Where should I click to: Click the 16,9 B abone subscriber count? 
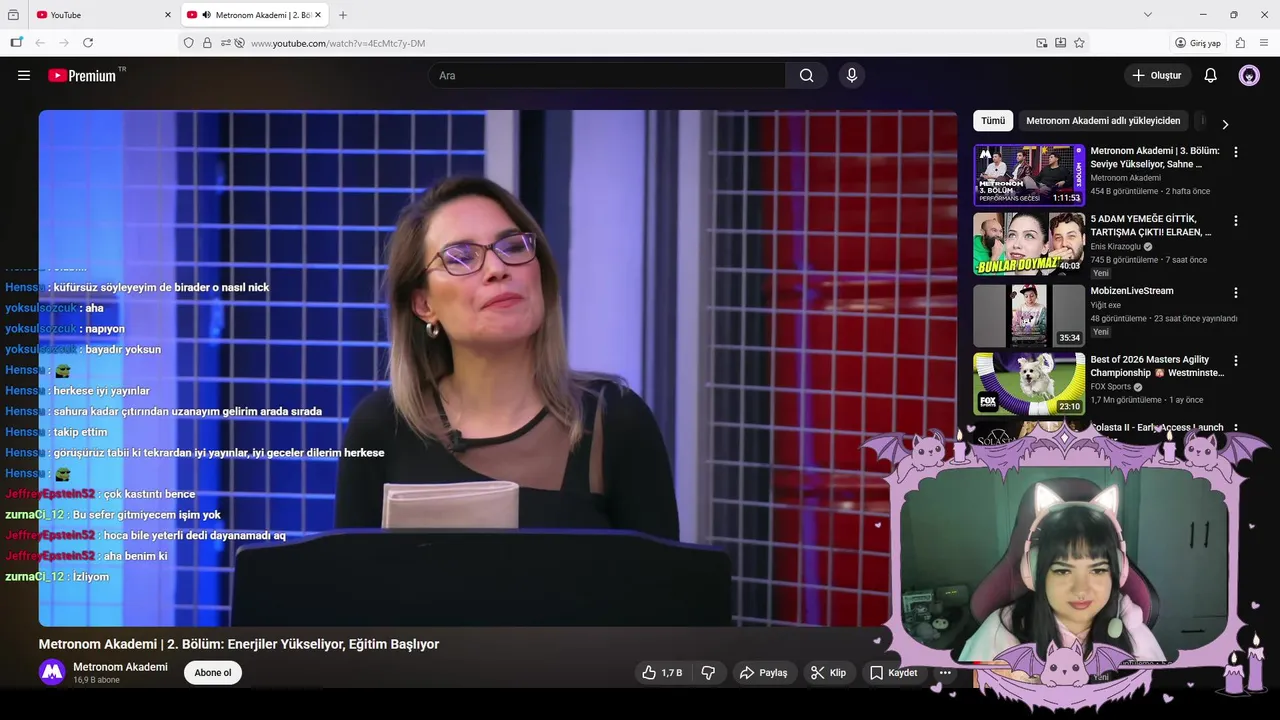pos(96,680)
